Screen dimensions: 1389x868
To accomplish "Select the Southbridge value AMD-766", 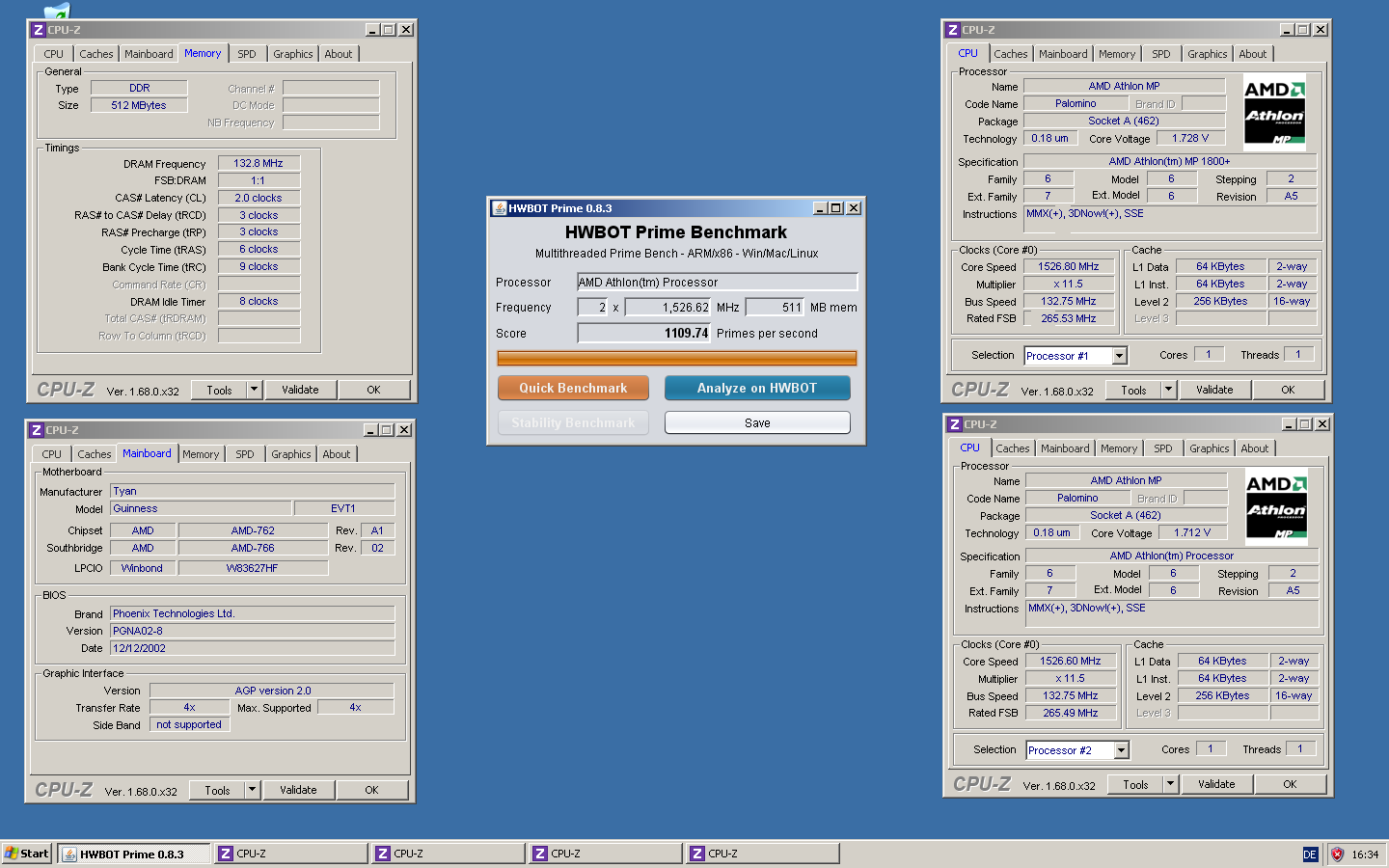I will (x=253, y=548).
